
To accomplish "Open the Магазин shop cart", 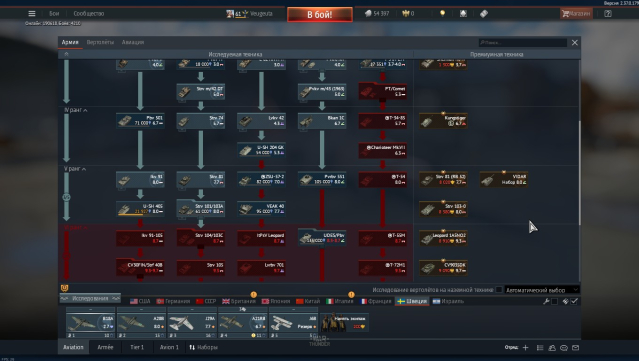I will pos(576,13).
